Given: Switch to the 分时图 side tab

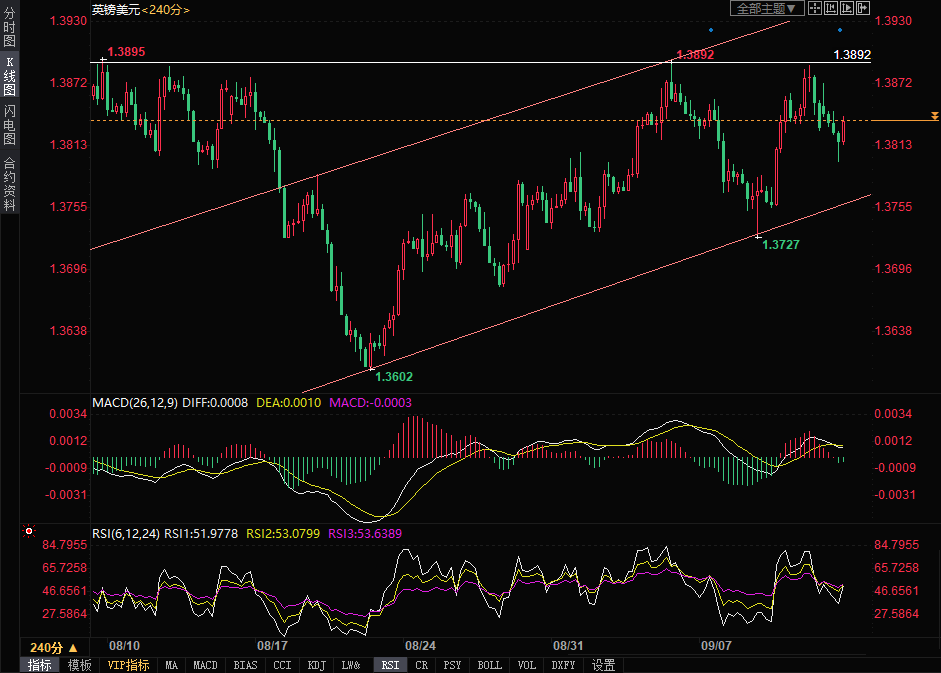Looking at the screenshot, I should 10,28.
